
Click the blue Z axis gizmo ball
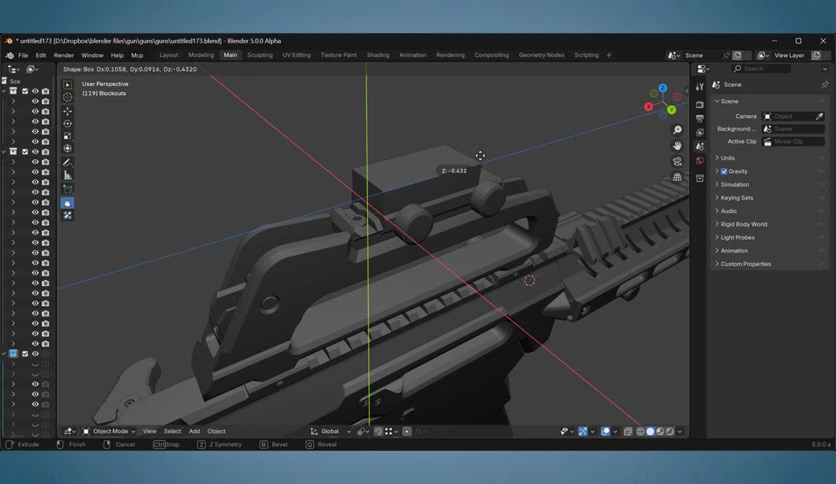[x=663, y=88]
